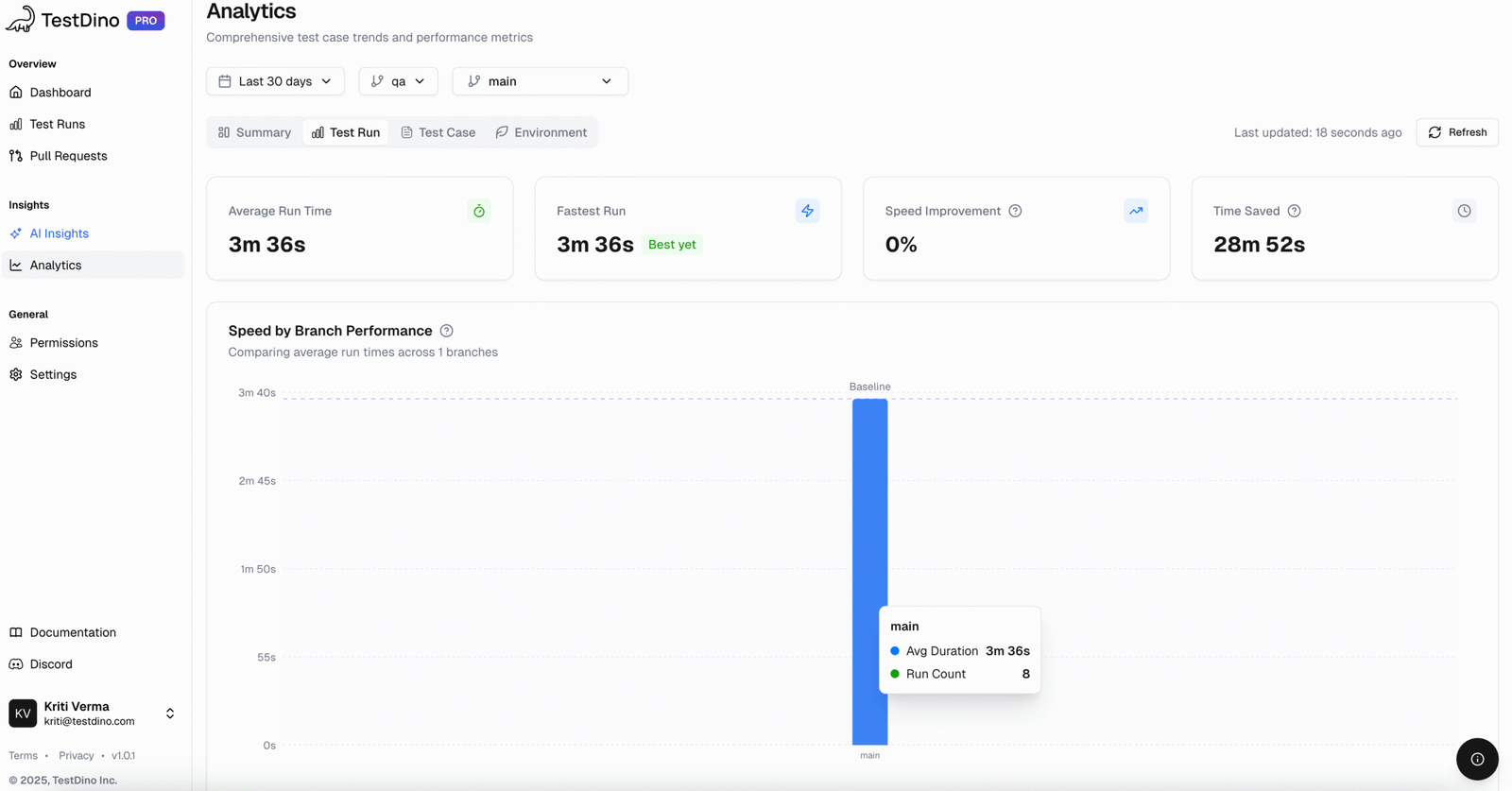1512x791 pixels.
Task: Open the qa environment dropdown
Action: [398, 81]
